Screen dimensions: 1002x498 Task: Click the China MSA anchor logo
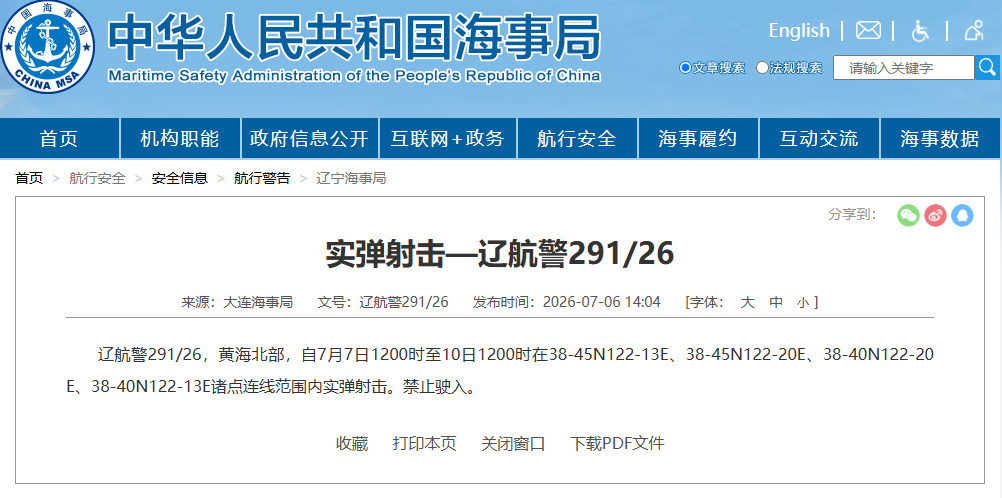[x=47, y=47]
